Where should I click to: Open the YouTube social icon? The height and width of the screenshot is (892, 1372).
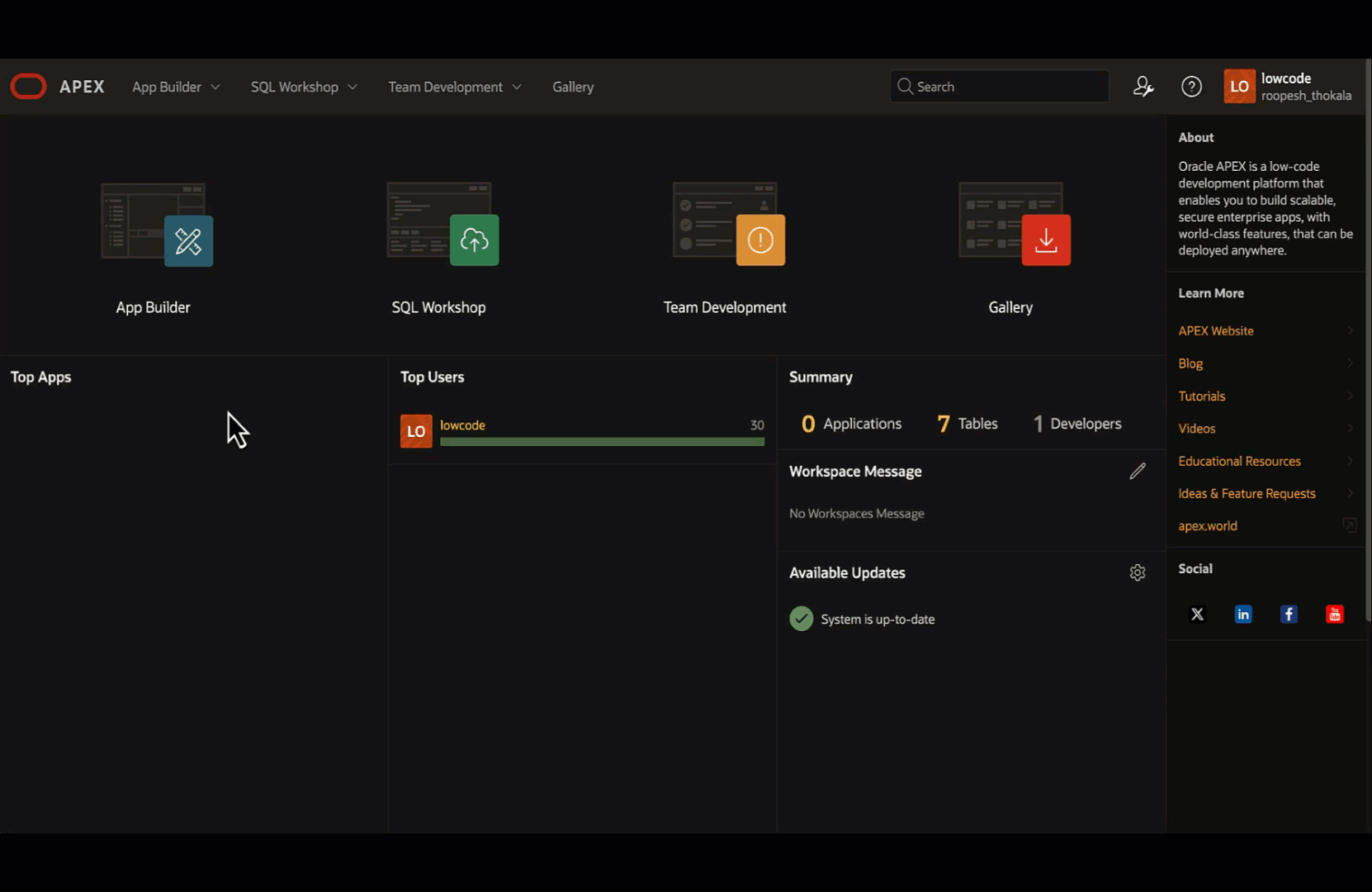pyautogui.click(x=1334, y=614)
